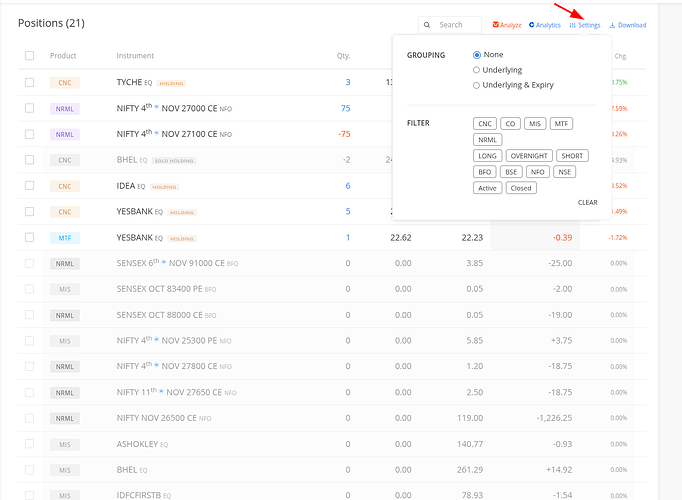Filter by Closed positions
The width and height of the screenshot is (682, 500).
[521, 188]
